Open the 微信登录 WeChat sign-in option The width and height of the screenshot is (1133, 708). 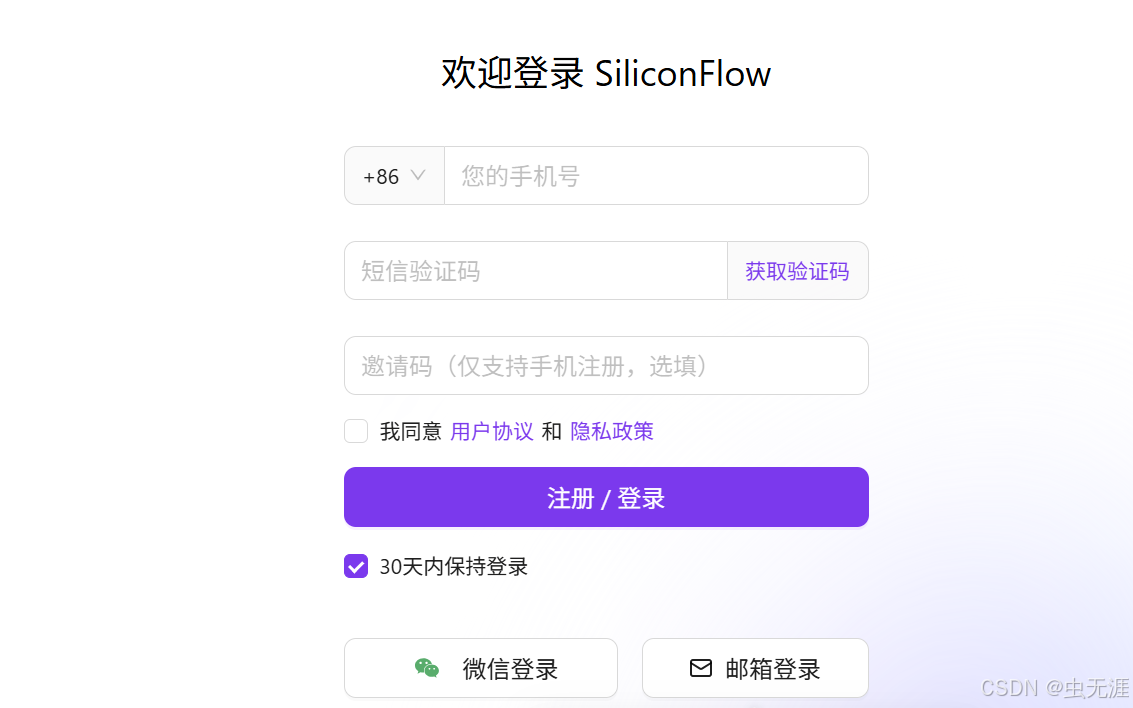(x=480, y=668)
